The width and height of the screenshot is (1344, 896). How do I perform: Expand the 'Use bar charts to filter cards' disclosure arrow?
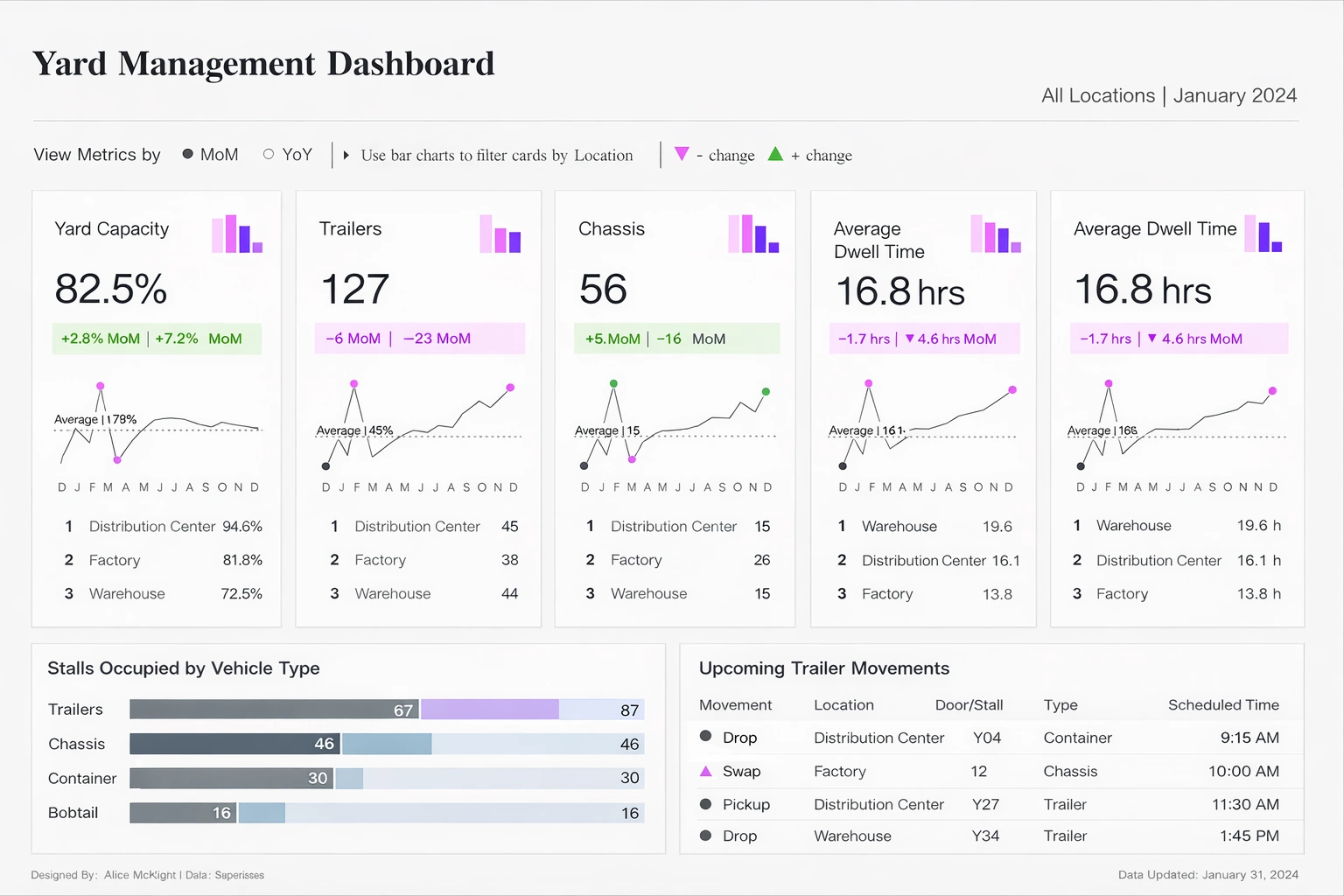tap(347, 155)
